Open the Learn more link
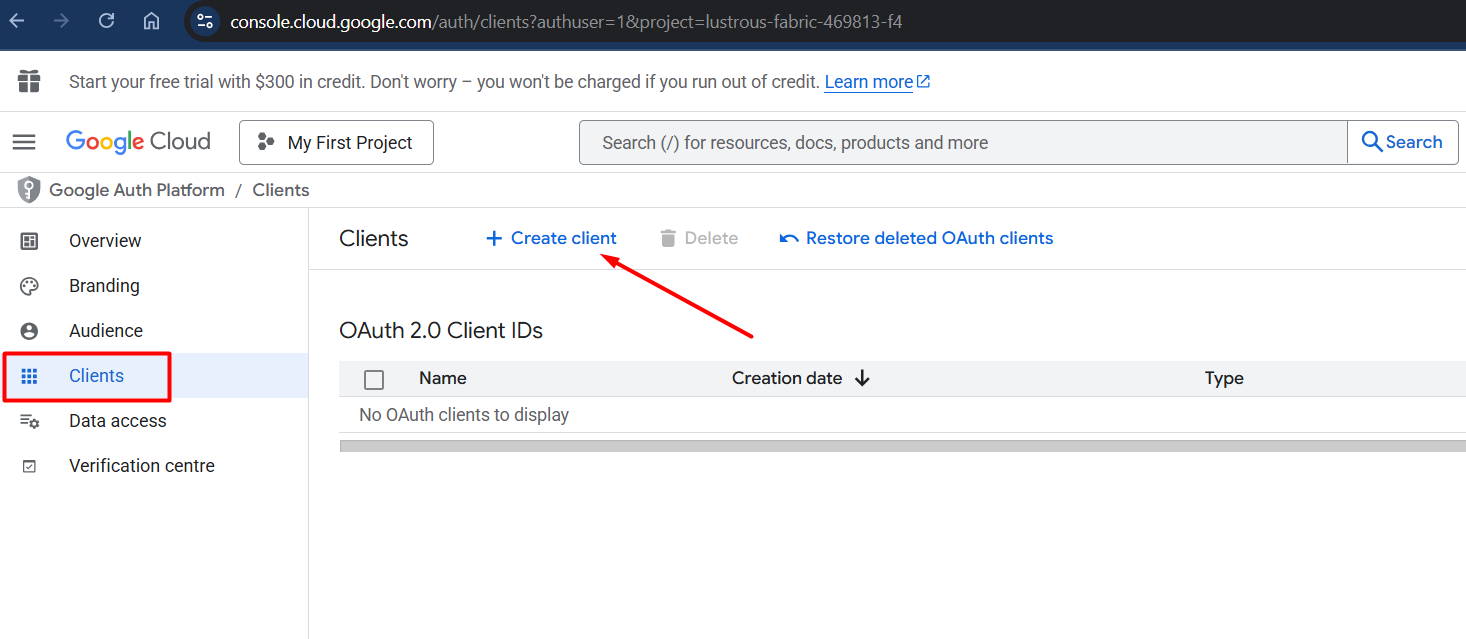1466x639 pixels. [877, 82]
